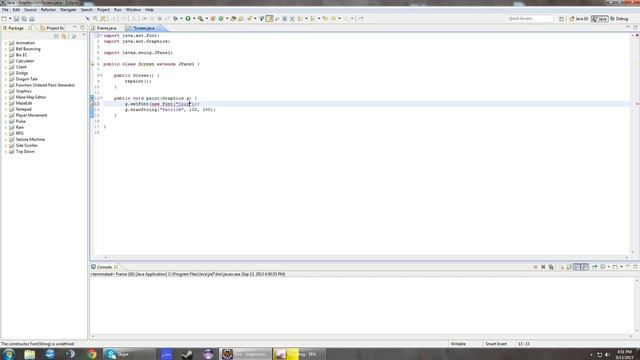Image resolution: width=640 pixels, height=360 pixels.
Task: Click the Collapse All icon in Package Explorer
Action: 56,36
